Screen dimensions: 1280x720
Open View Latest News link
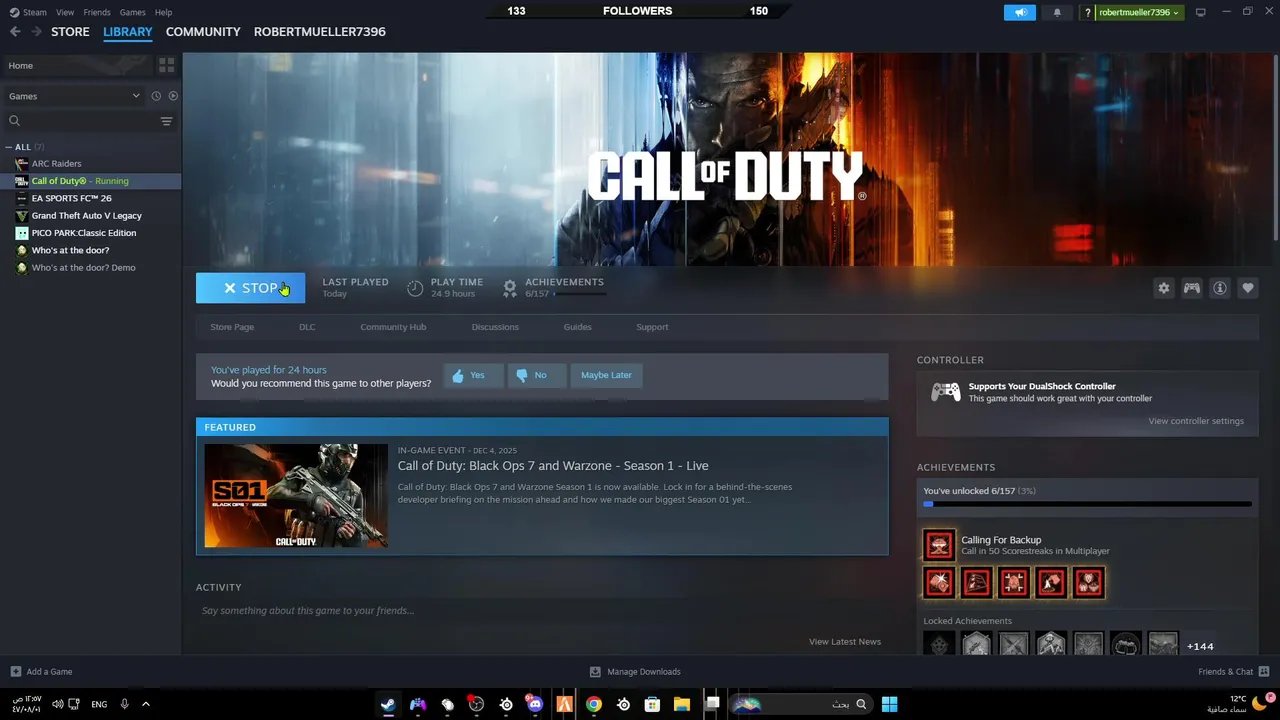coord(845,642)
